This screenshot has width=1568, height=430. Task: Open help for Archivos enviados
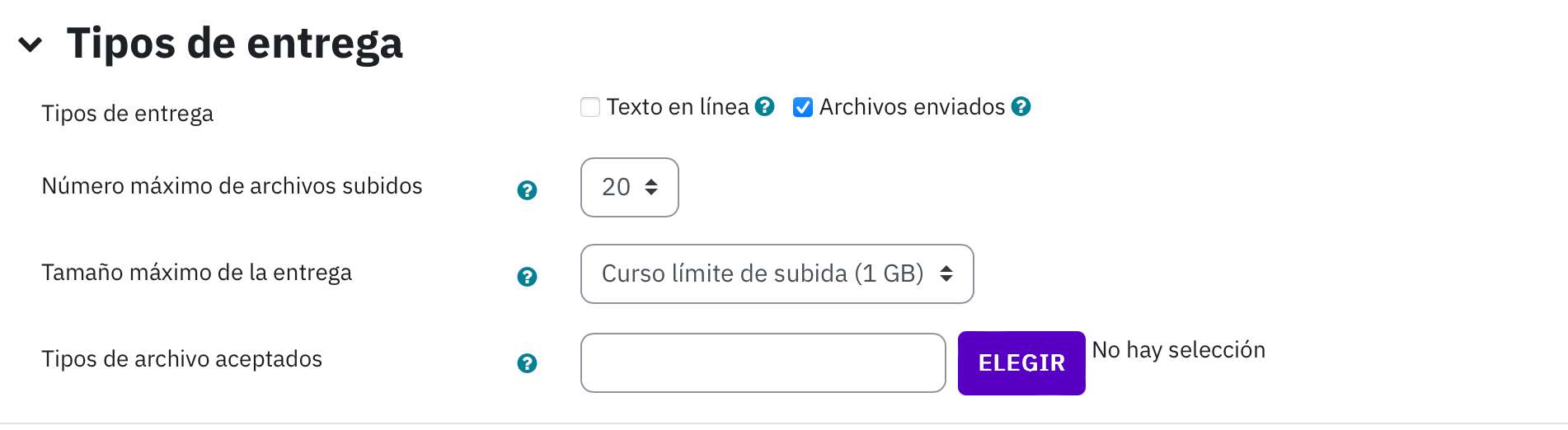pos(1021,107)
